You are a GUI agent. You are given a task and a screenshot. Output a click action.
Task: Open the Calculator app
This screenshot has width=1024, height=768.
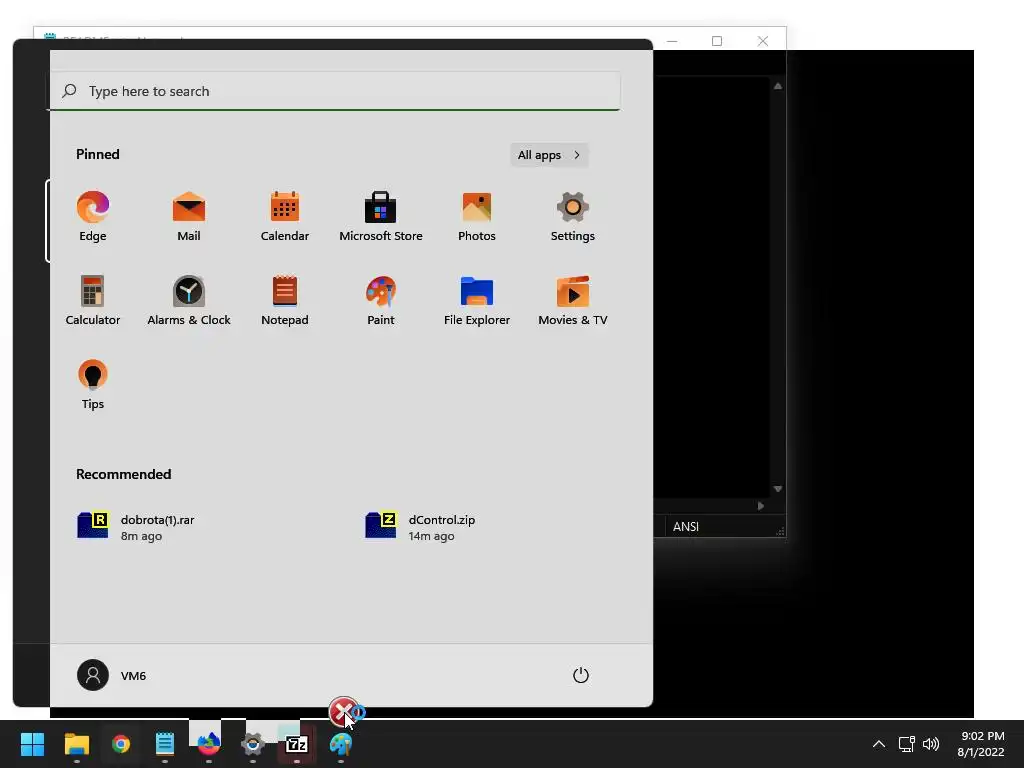point(93,300)
